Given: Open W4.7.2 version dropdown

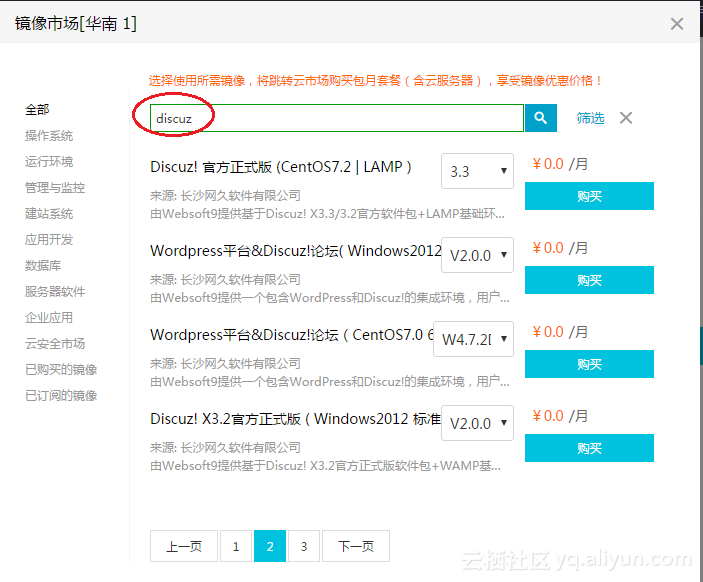Looking at the screenshot, I should pos(473,339).
